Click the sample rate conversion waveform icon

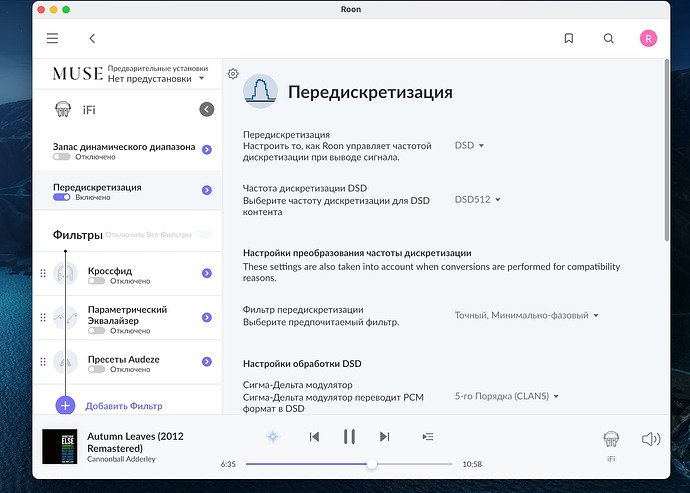[x=260, y=91]
